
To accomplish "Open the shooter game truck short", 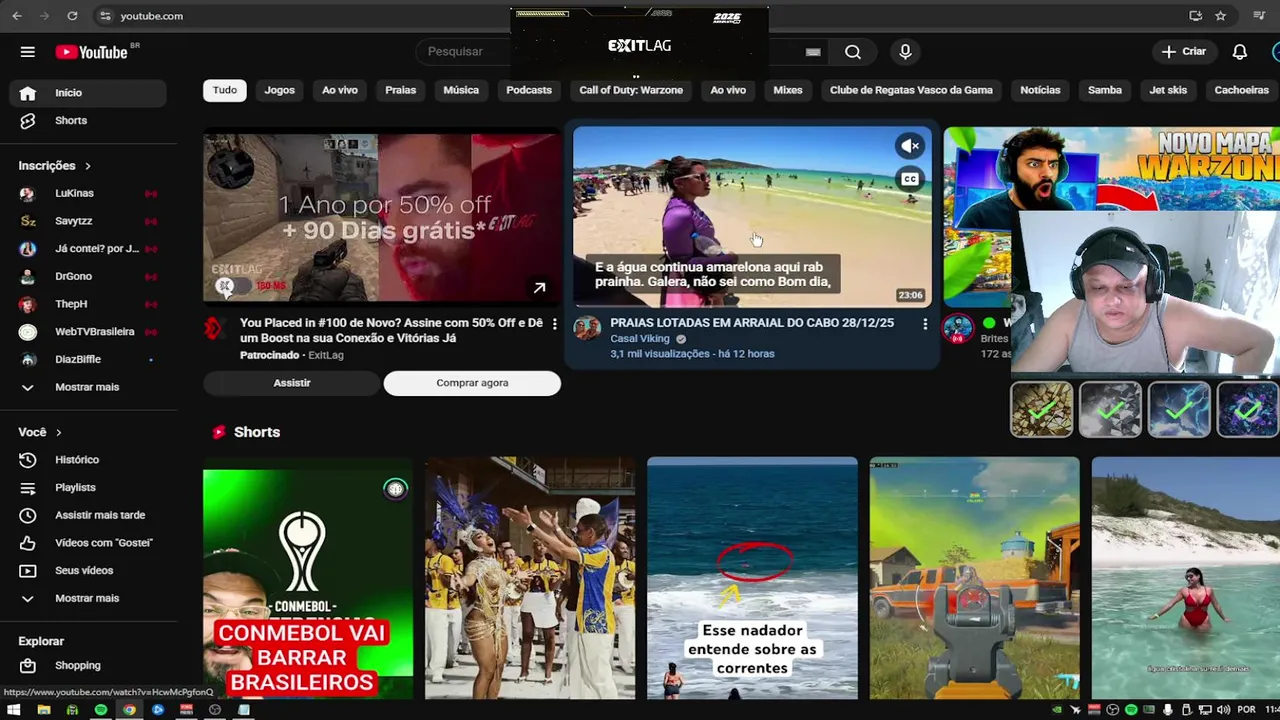I will click(x=974, y=578).
